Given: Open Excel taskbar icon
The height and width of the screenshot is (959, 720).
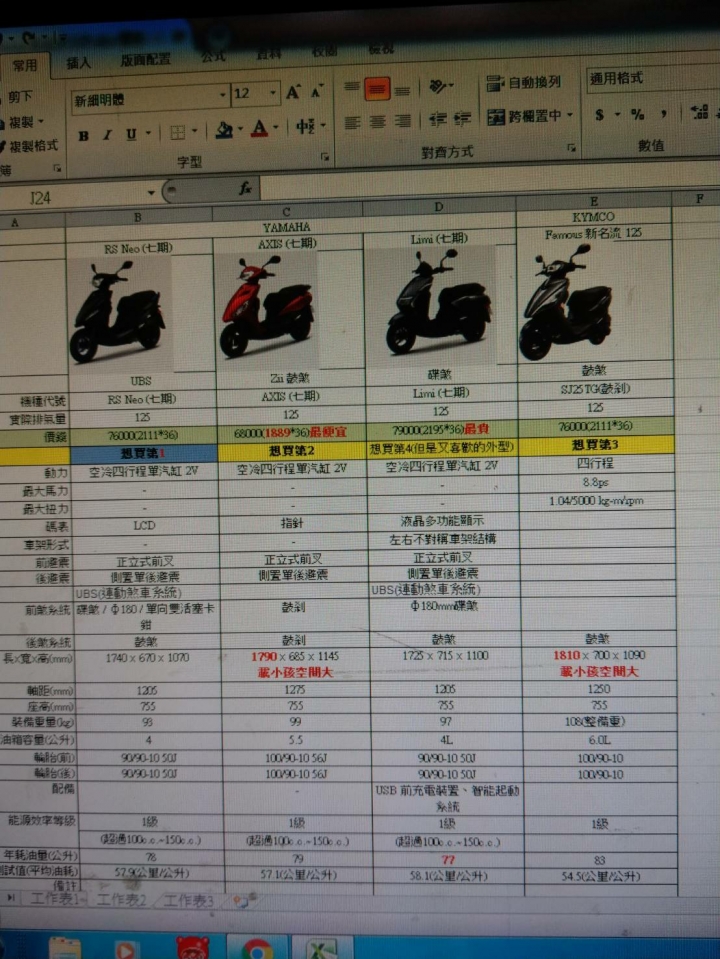Looking at the screenshot, I should click(322, 949).
